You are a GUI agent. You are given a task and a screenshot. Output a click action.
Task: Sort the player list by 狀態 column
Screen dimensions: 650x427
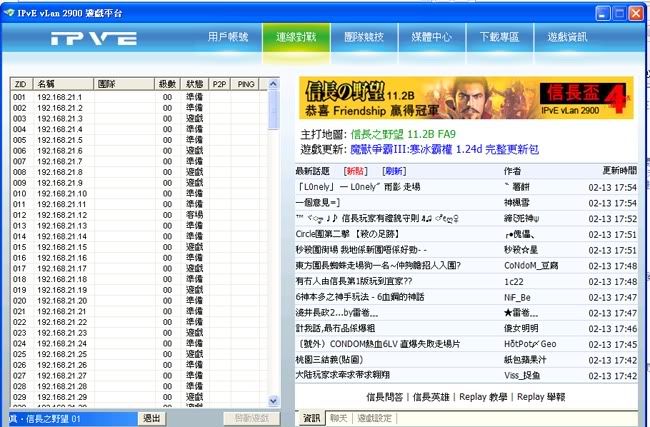point(194,84)
